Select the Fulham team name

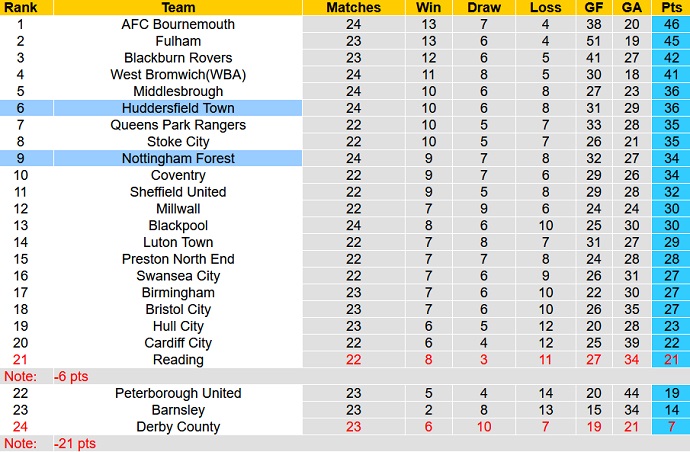[178, 41]
